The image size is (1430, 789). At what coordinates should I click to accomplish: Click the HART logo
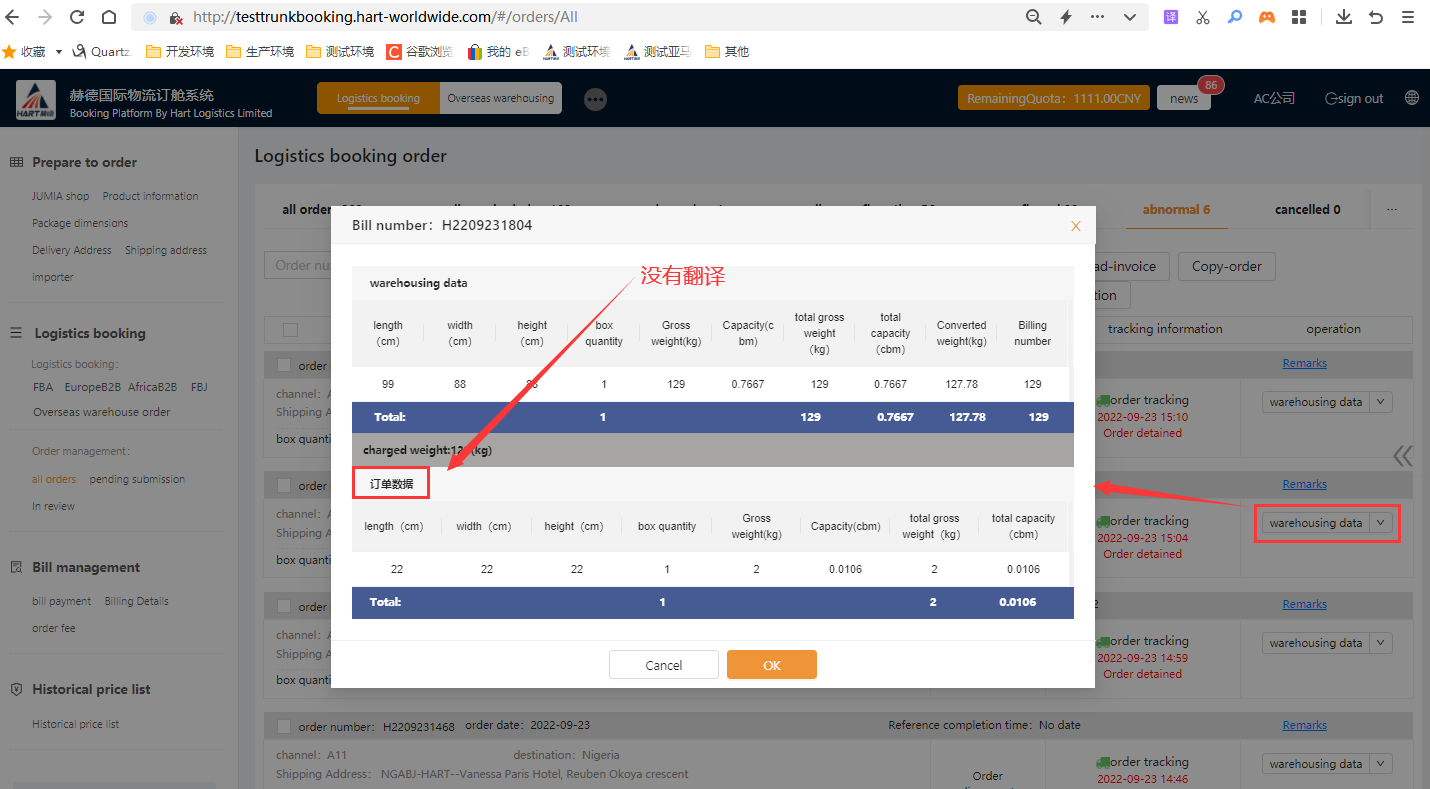tap(36, 100)
